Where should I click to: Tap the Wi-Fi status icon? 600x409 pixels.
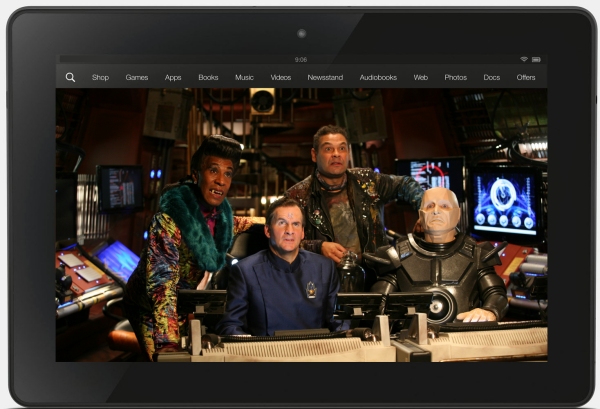pyautogui.click(x=523, y=59)
